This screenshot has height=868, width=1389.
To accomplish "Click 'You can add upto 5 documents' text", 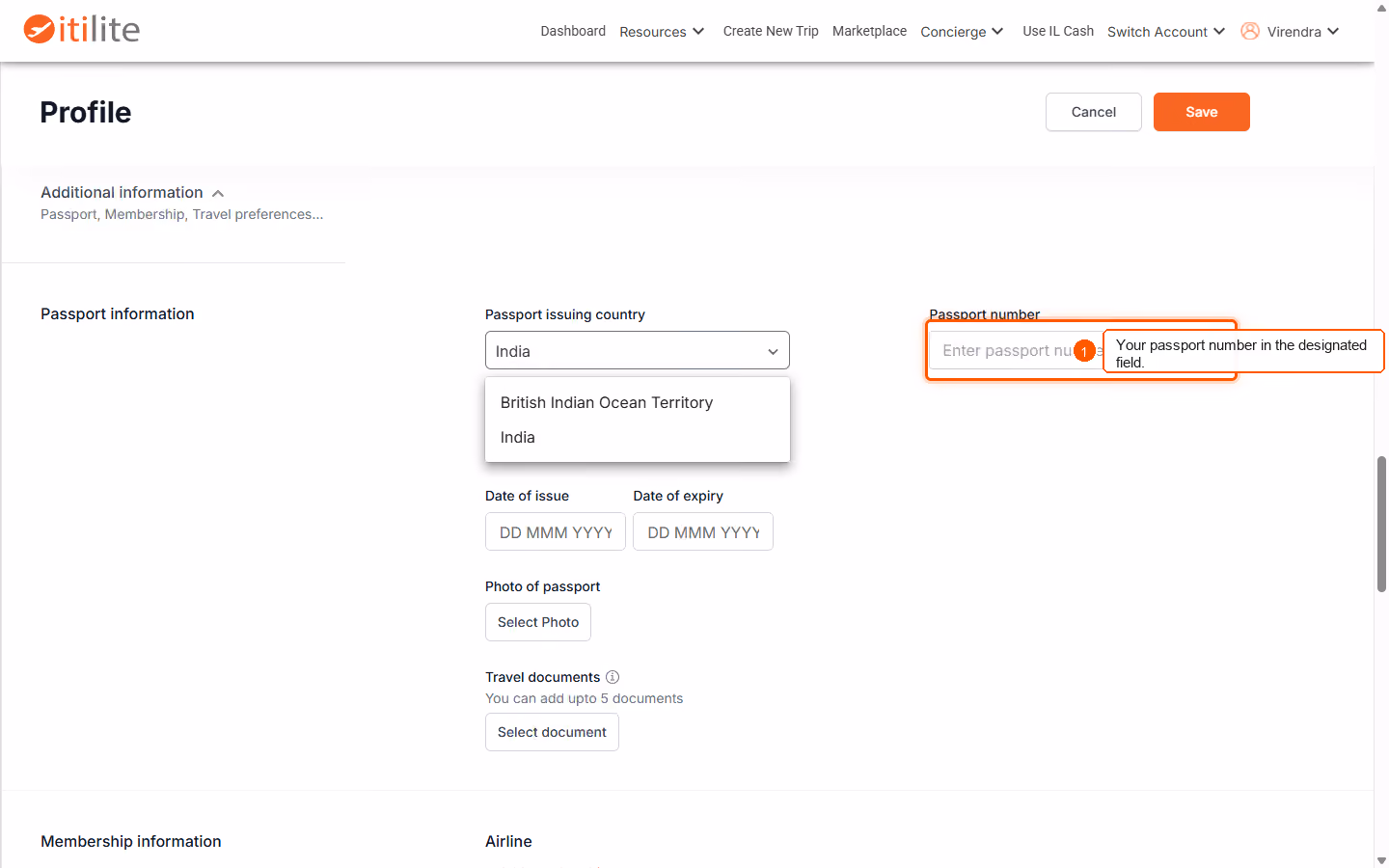I will tap(584, 698).
